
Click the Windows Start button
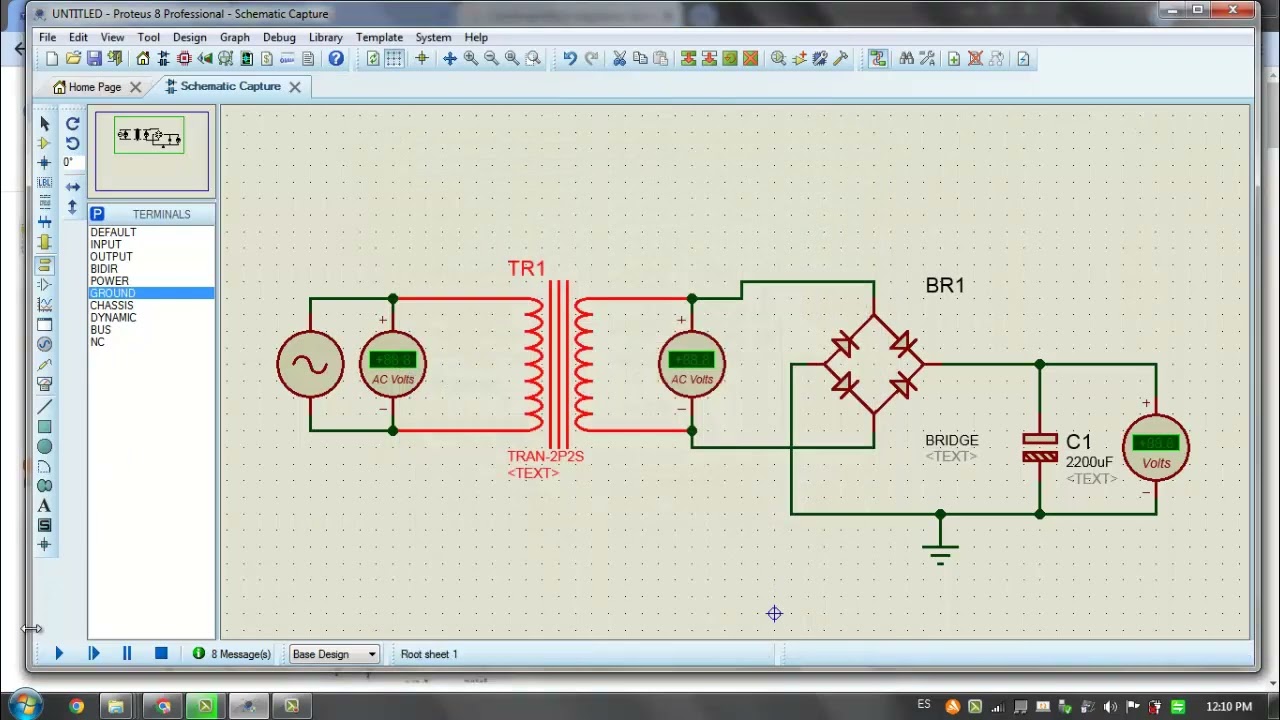point(24,706)
